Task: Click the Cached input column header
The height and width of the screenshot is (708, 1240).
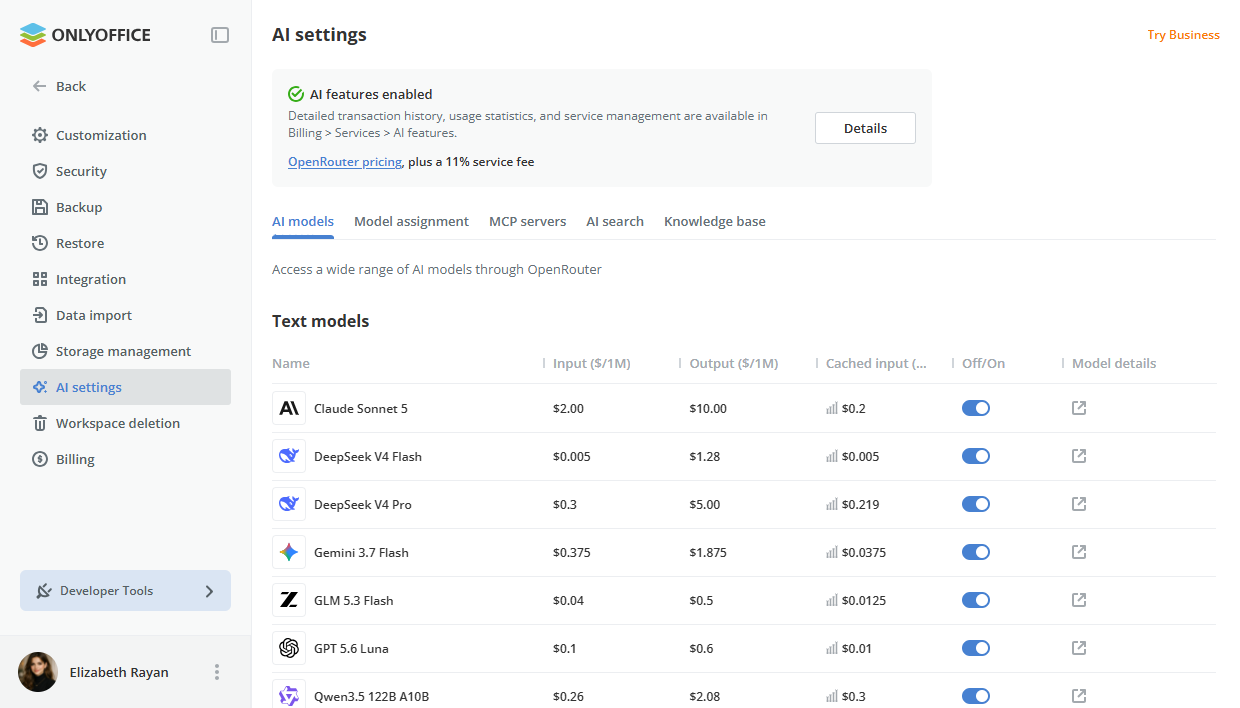Action: coord(877,364)
